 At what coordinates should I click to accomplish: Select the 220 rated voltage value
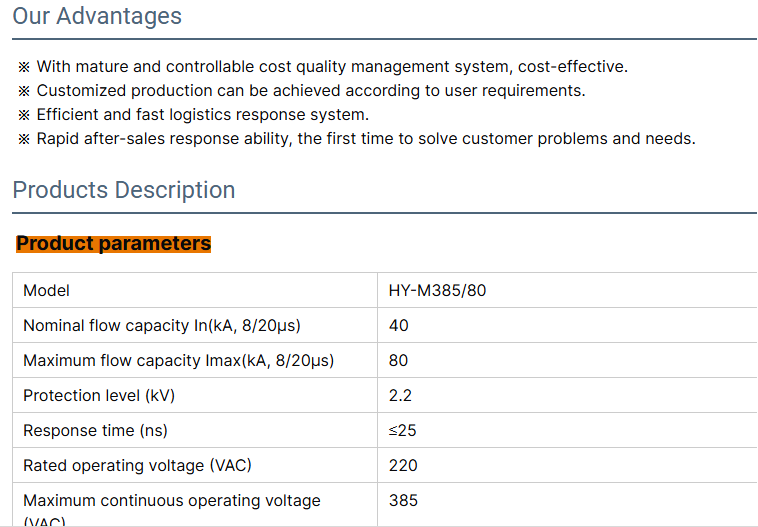click(403, 466)
